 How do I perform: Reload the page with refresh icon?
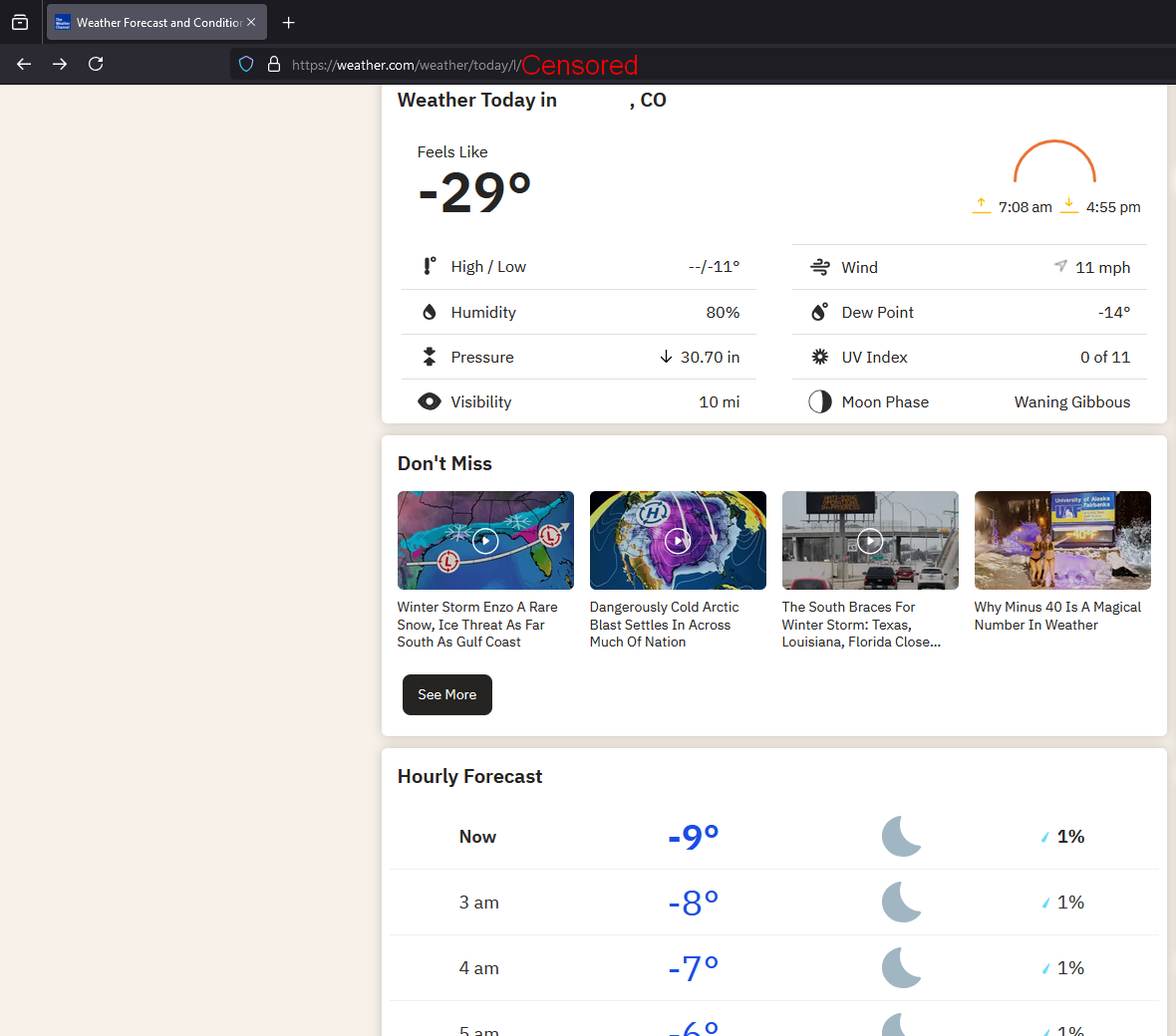(x=96, y=64)
